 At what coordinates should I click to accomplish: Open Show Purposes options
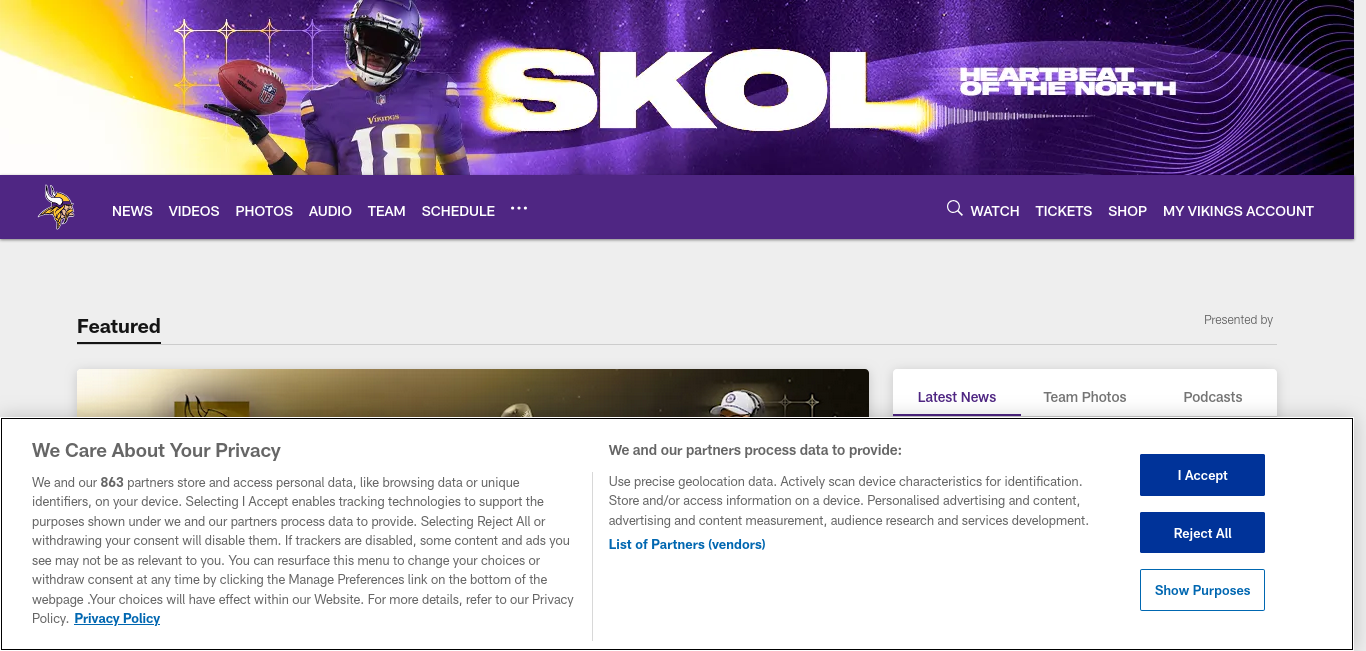[x=1202, y=590]
